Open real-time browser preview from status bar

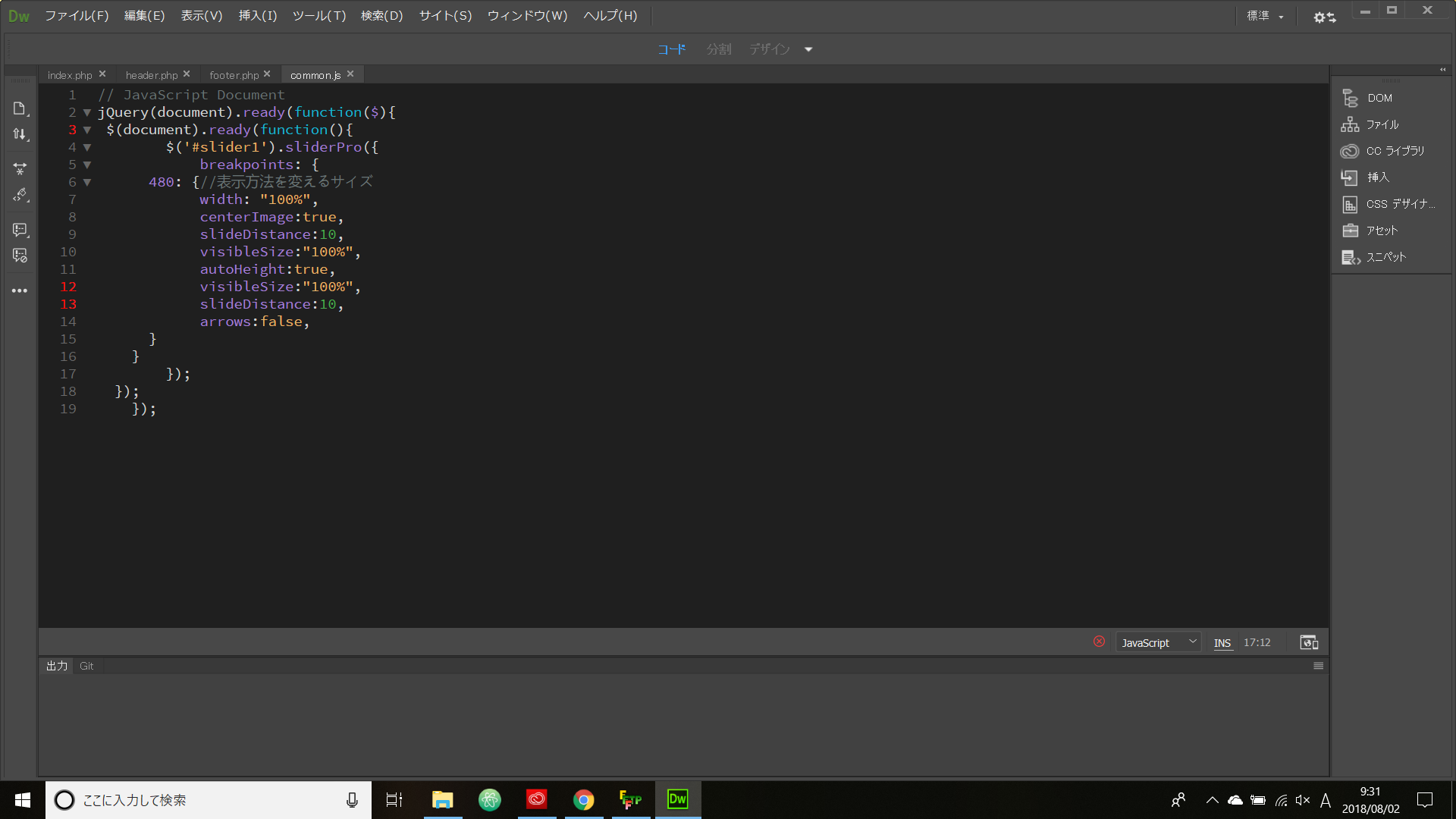tap(1308, 642)
